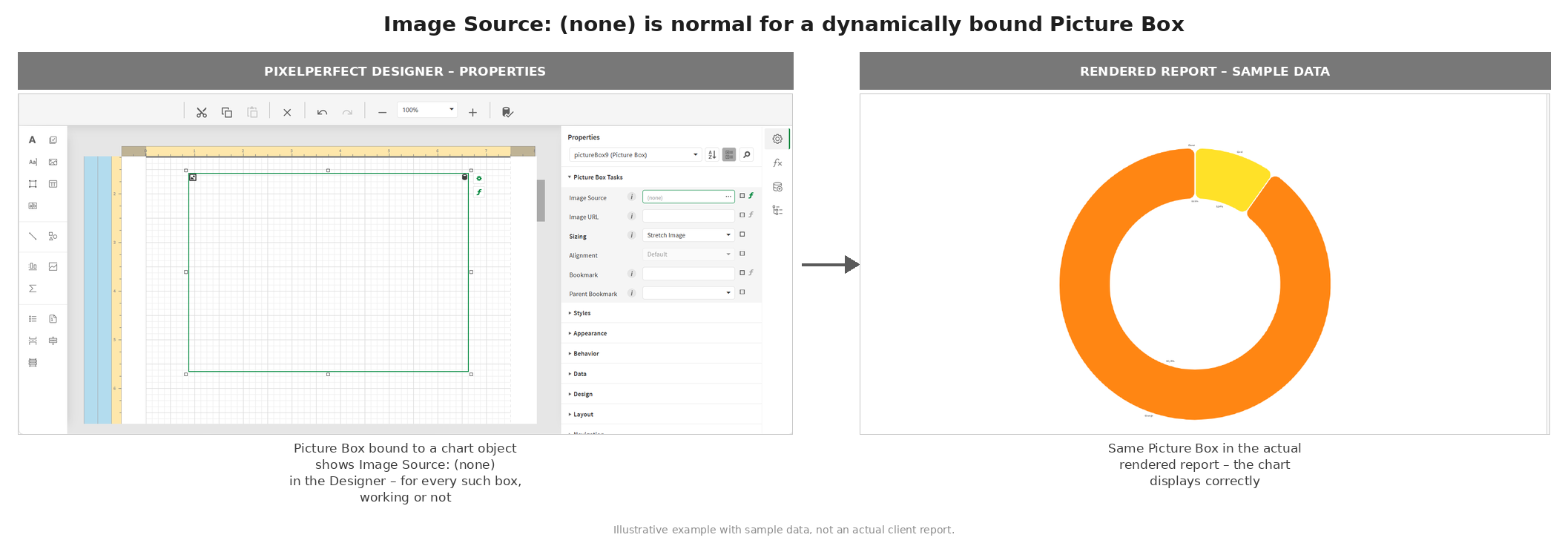
Task: Expand the Behavior property section
Action: 584,353
